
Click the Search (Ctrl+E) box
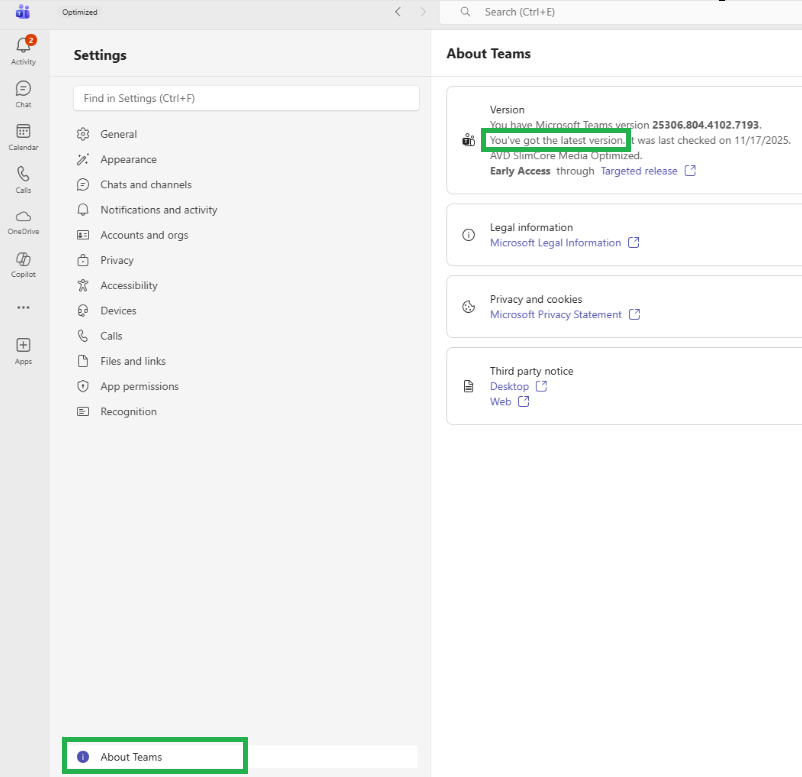click(621, 12)
